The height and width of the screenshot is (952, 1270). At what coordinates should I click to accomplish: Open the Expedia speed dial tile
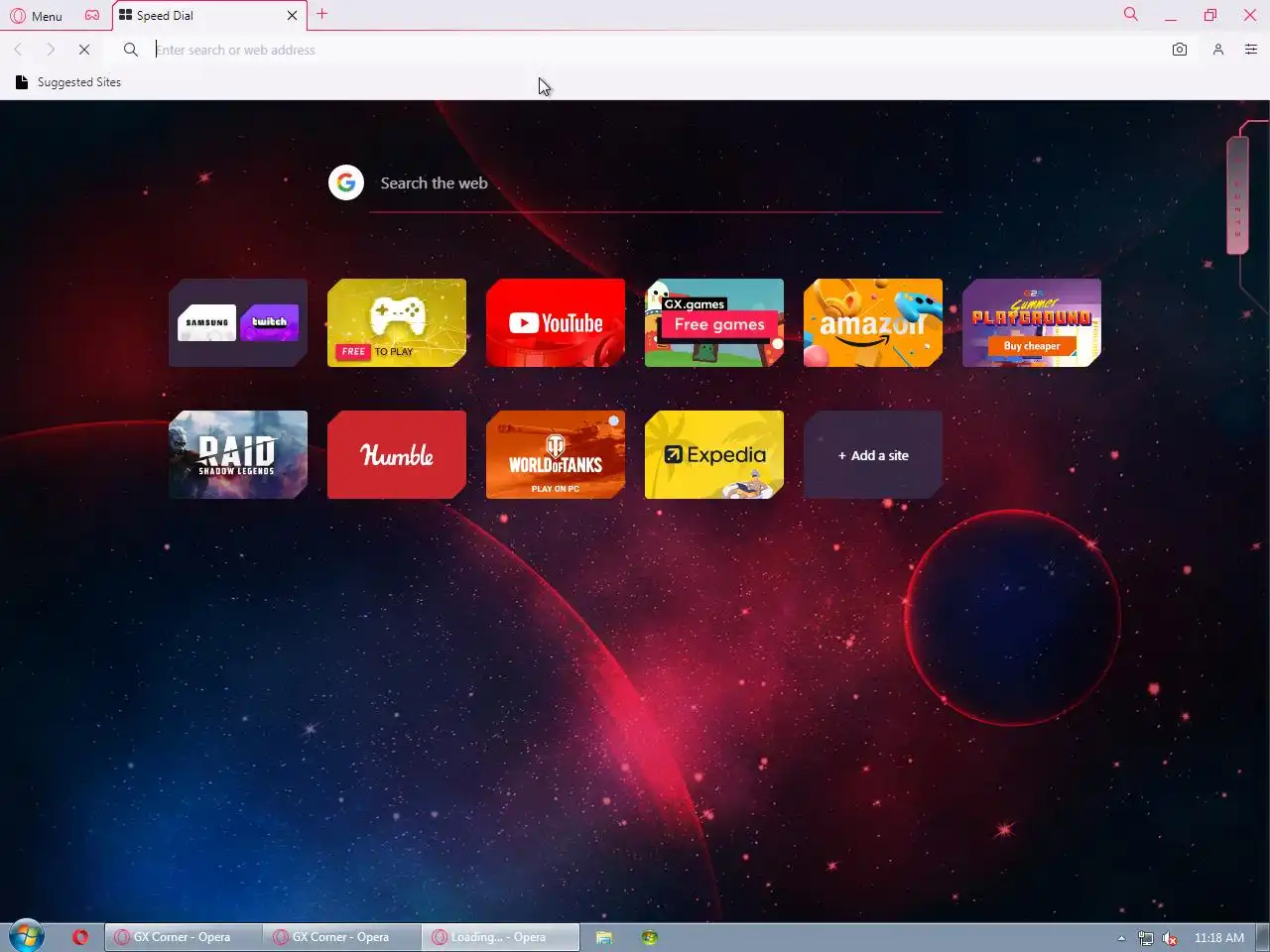pos(714,454)
